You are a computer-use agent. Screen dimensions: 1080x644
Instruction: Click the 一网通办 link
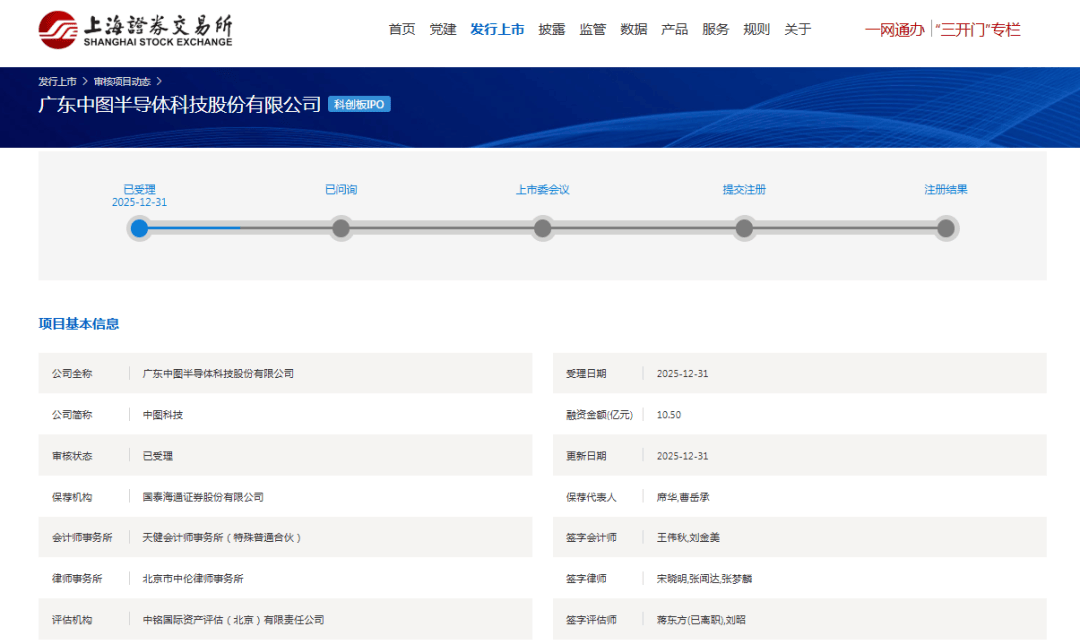[894, 30]
